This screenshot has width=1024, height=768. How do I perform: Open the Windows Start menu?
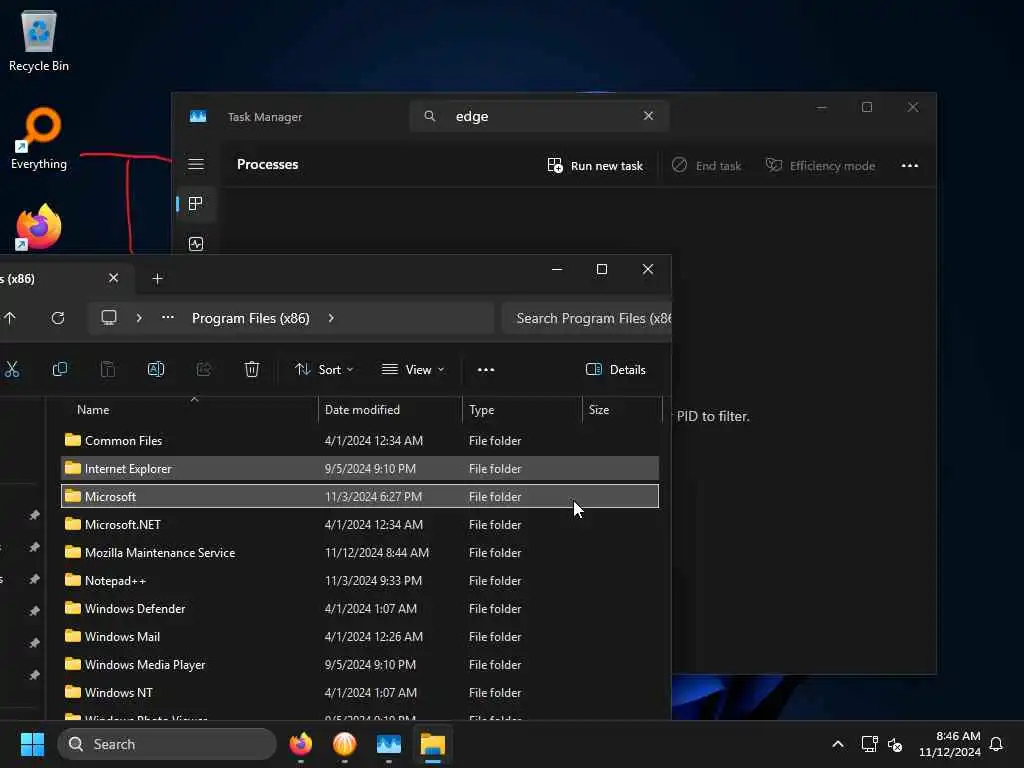[32, 744]
